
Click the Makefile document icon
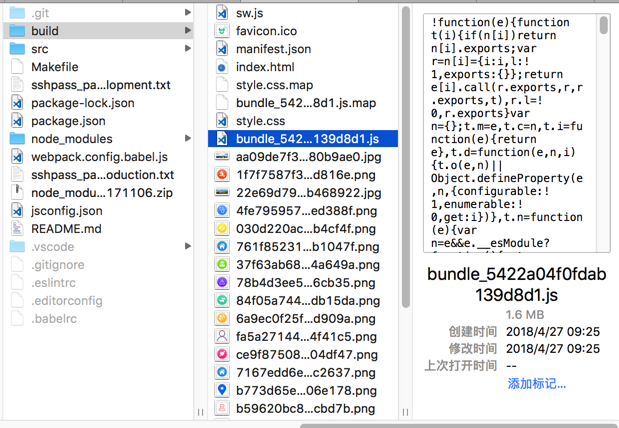(17, 67)
